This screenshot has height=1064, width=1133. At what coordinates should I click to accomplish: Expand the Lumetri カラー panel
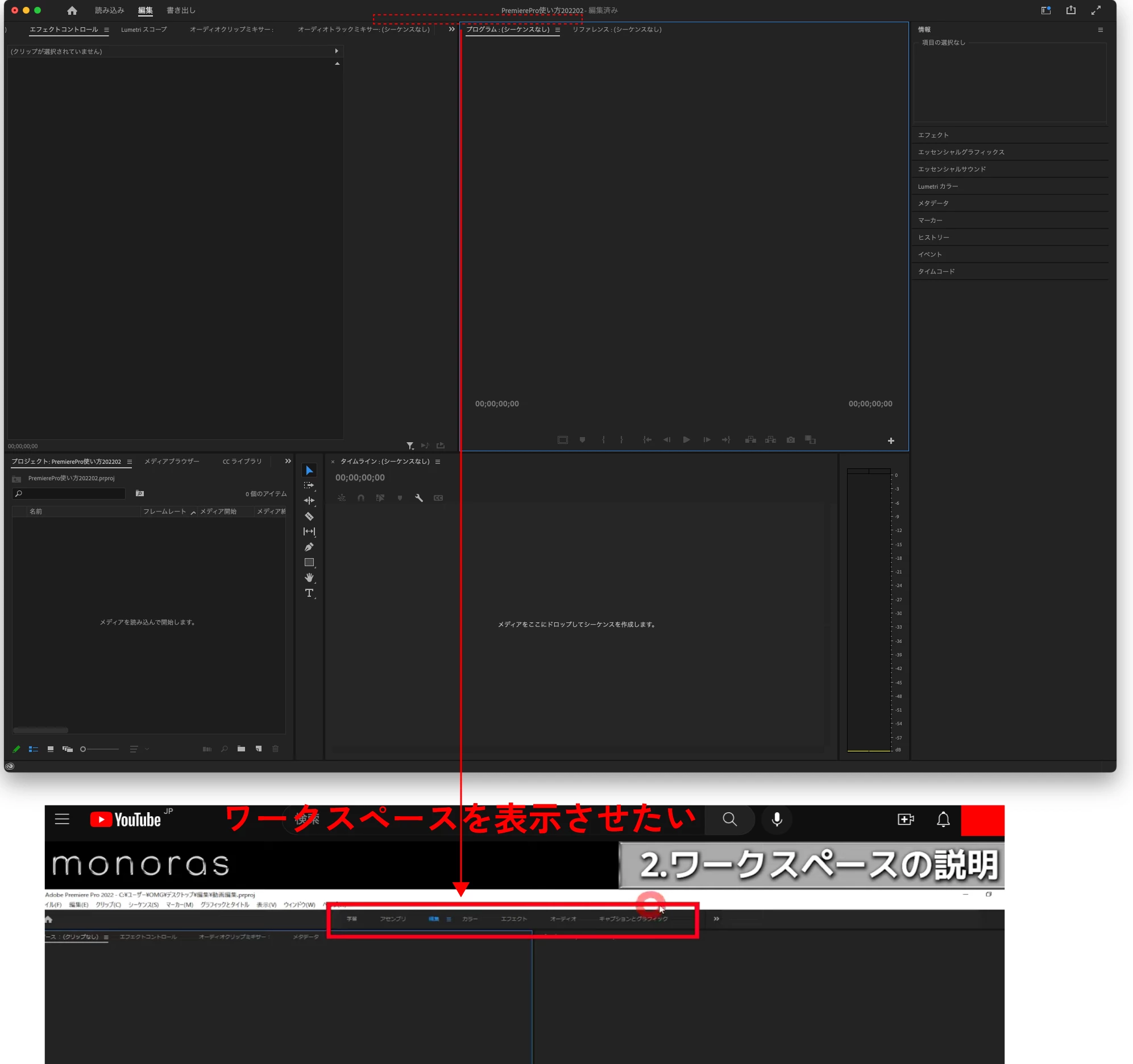pyautogui.click(x=938, y=186)
